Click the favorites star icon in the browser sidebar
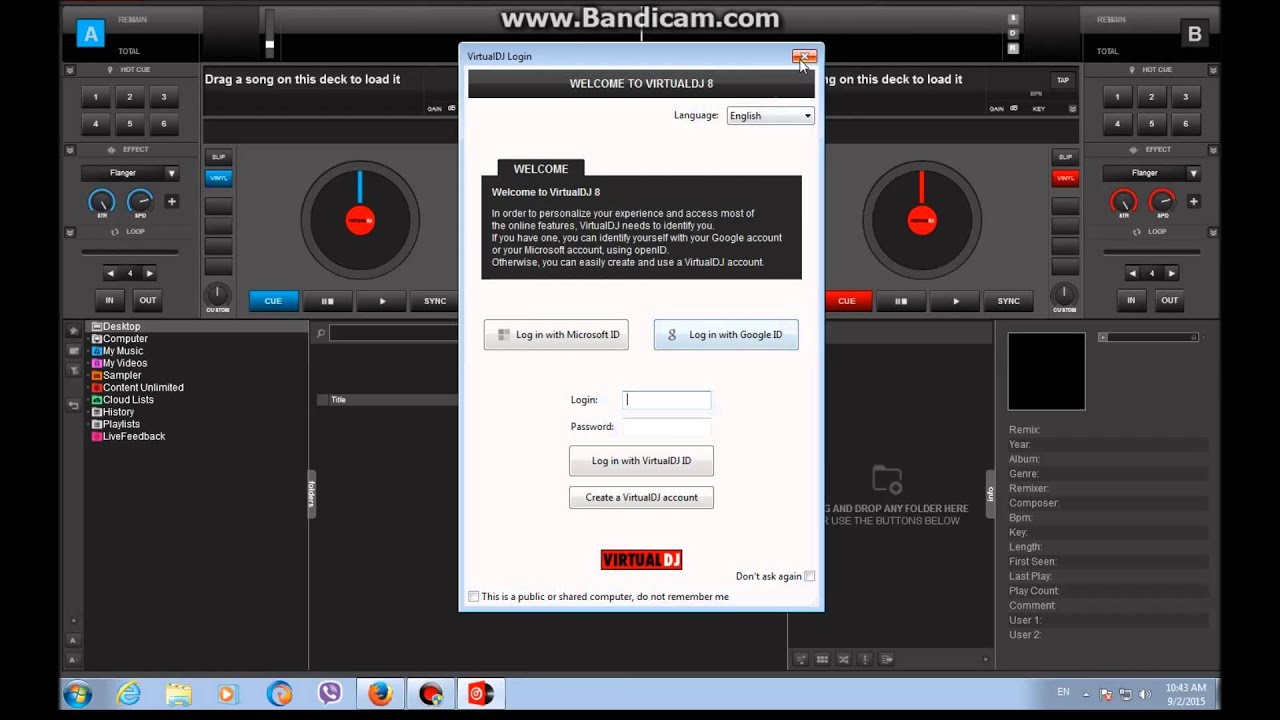The image size is (1280, 720). [x=73, y=331]
